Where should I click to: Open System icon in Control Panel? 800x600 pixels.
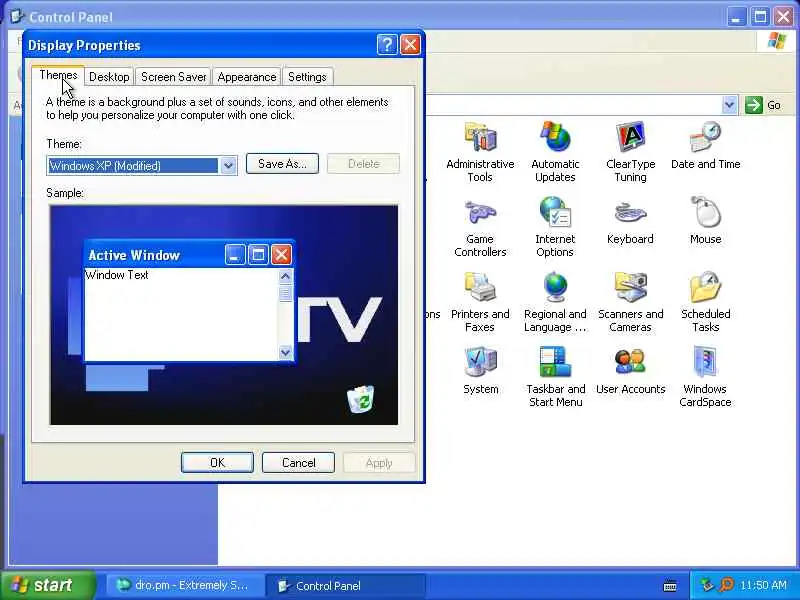coord(480,362)
